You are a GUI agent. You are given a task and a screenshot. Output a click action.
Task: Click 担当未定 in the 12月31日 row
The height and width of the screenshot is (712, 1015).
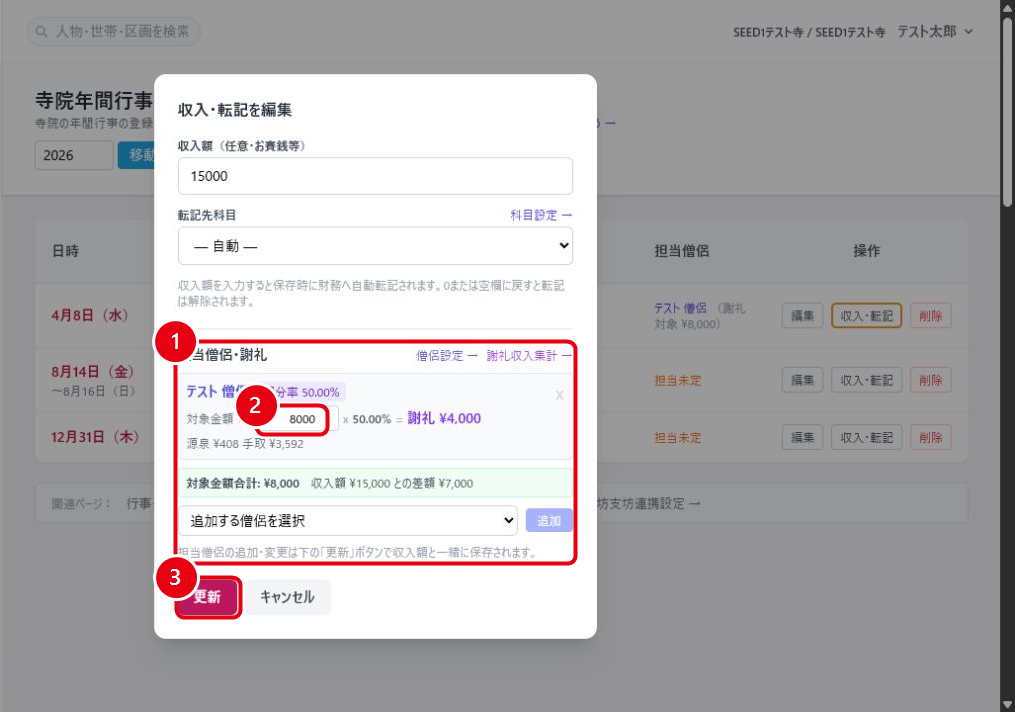point(678,438)
